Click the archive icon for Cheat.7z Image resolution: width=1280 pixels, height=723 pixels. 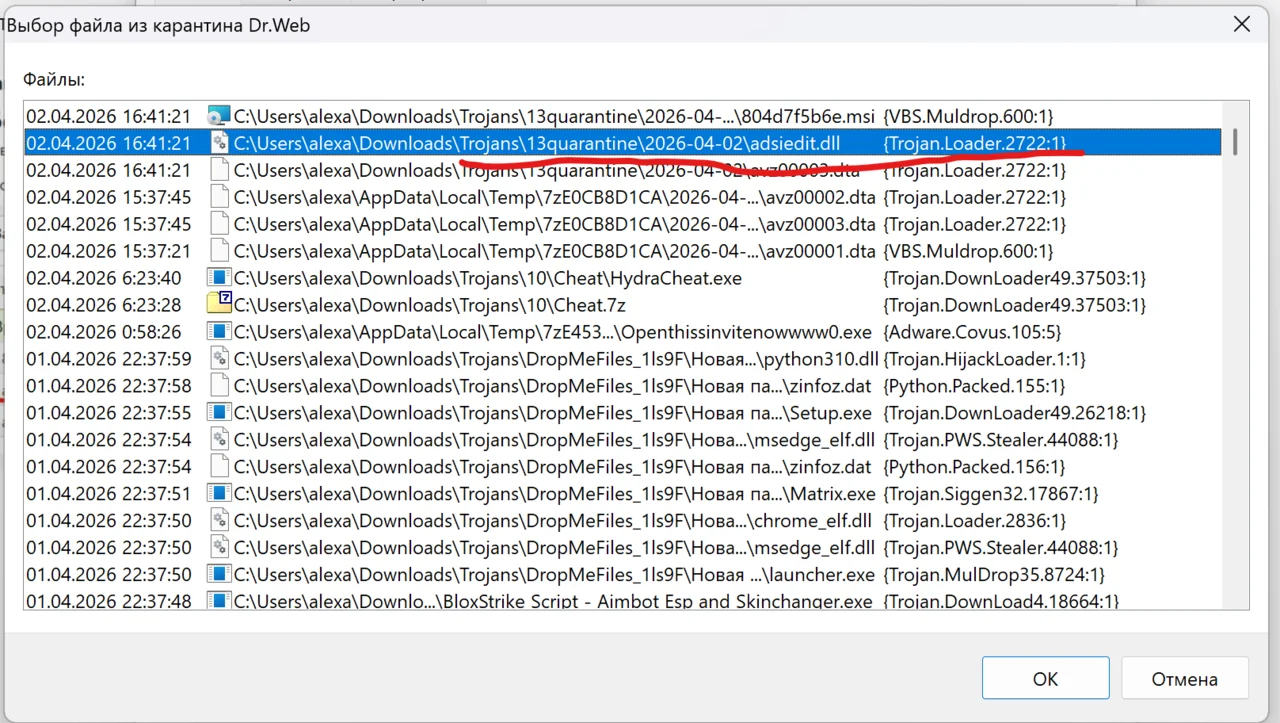[x=218, y=305]
